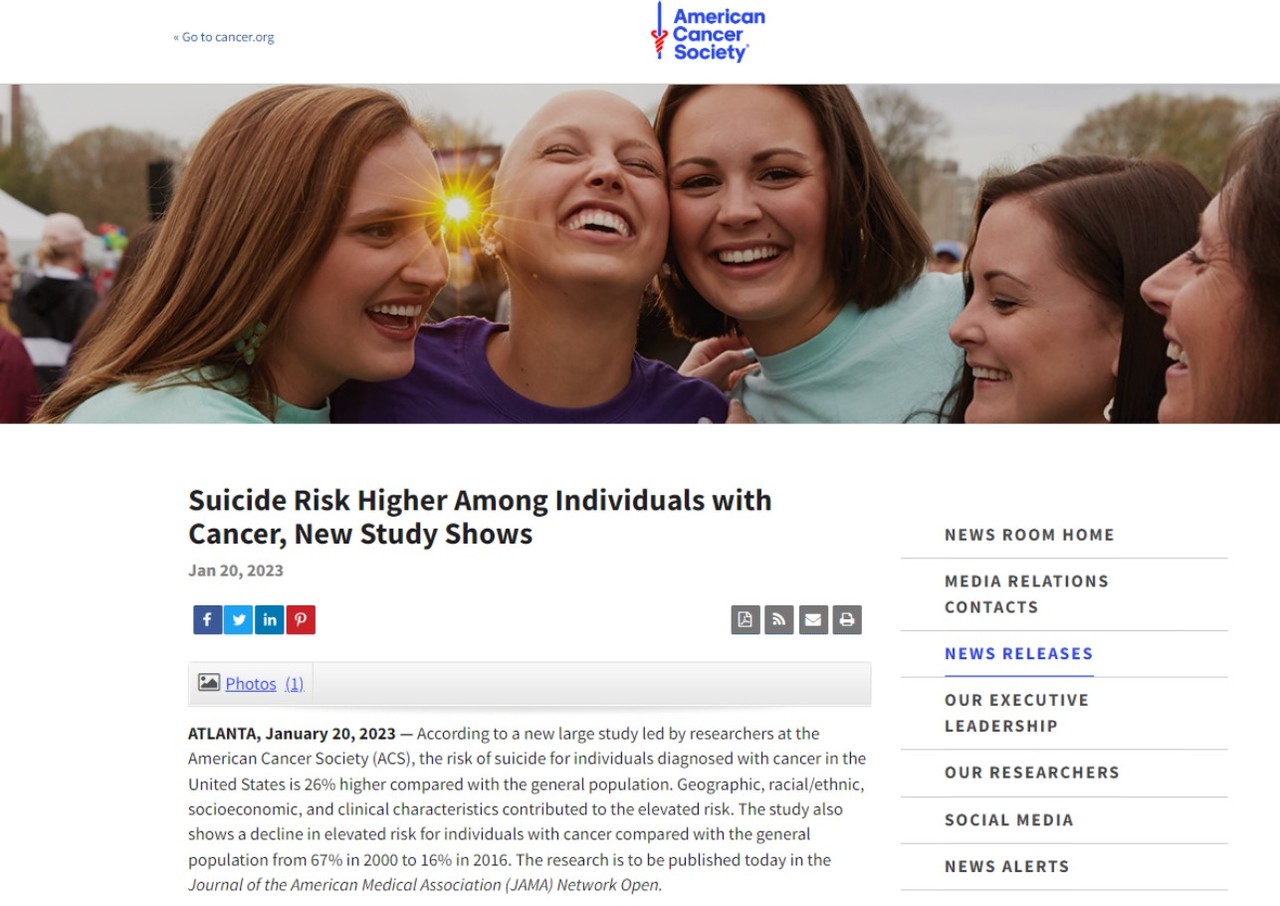
Task: Open Our Executive Leadership page
Action: pyautogui.click(x=1016, y=713)
